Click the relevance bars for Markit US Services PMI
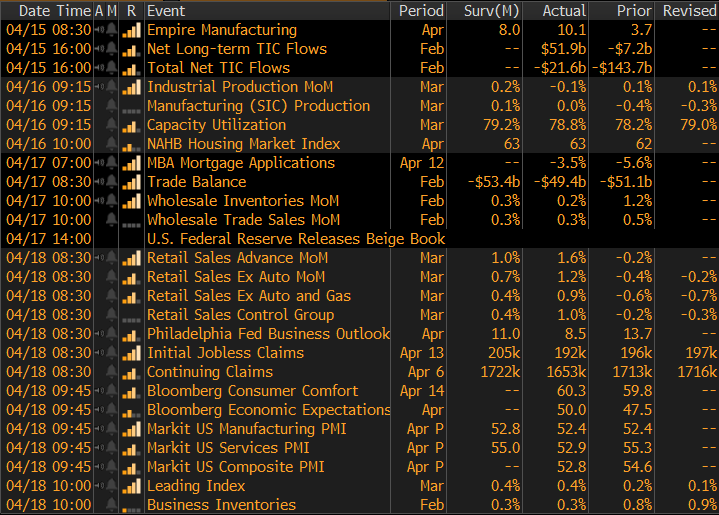This screenshot has width=719, height=515. pos(131,448)
